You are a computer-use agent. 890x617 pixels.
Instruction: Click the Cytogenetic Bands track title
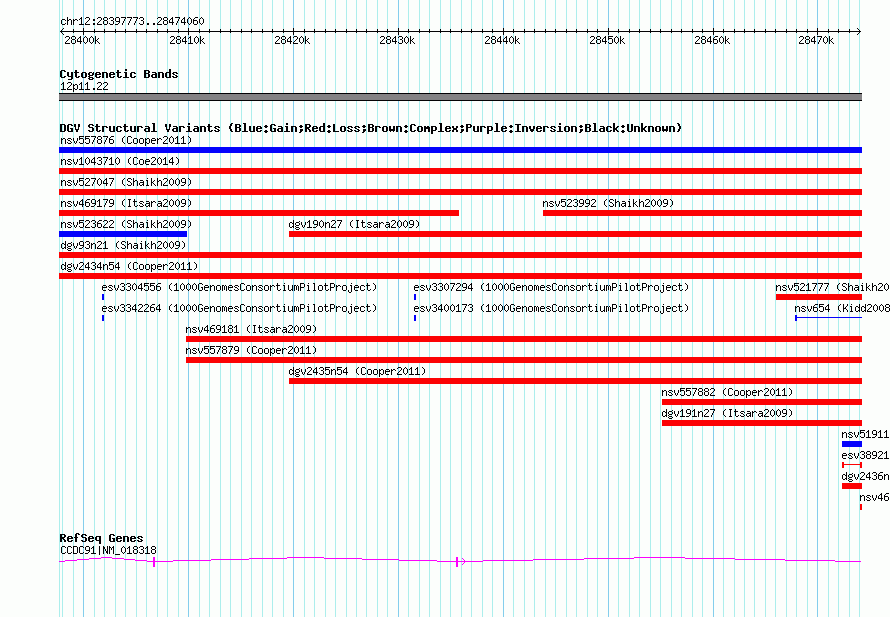coord(119,74)
